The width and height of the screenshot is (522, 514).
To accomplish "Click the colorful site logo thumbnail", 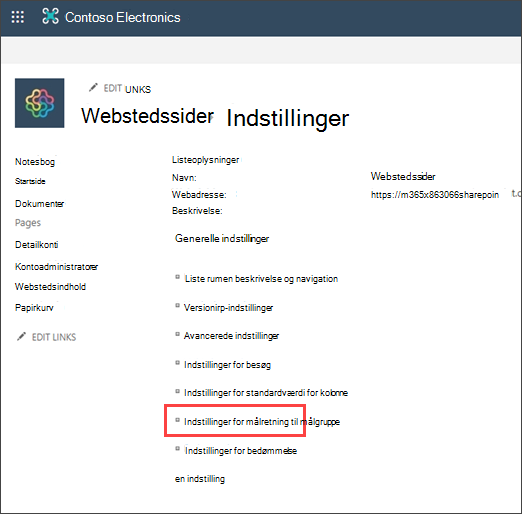I will pos(39,103).
